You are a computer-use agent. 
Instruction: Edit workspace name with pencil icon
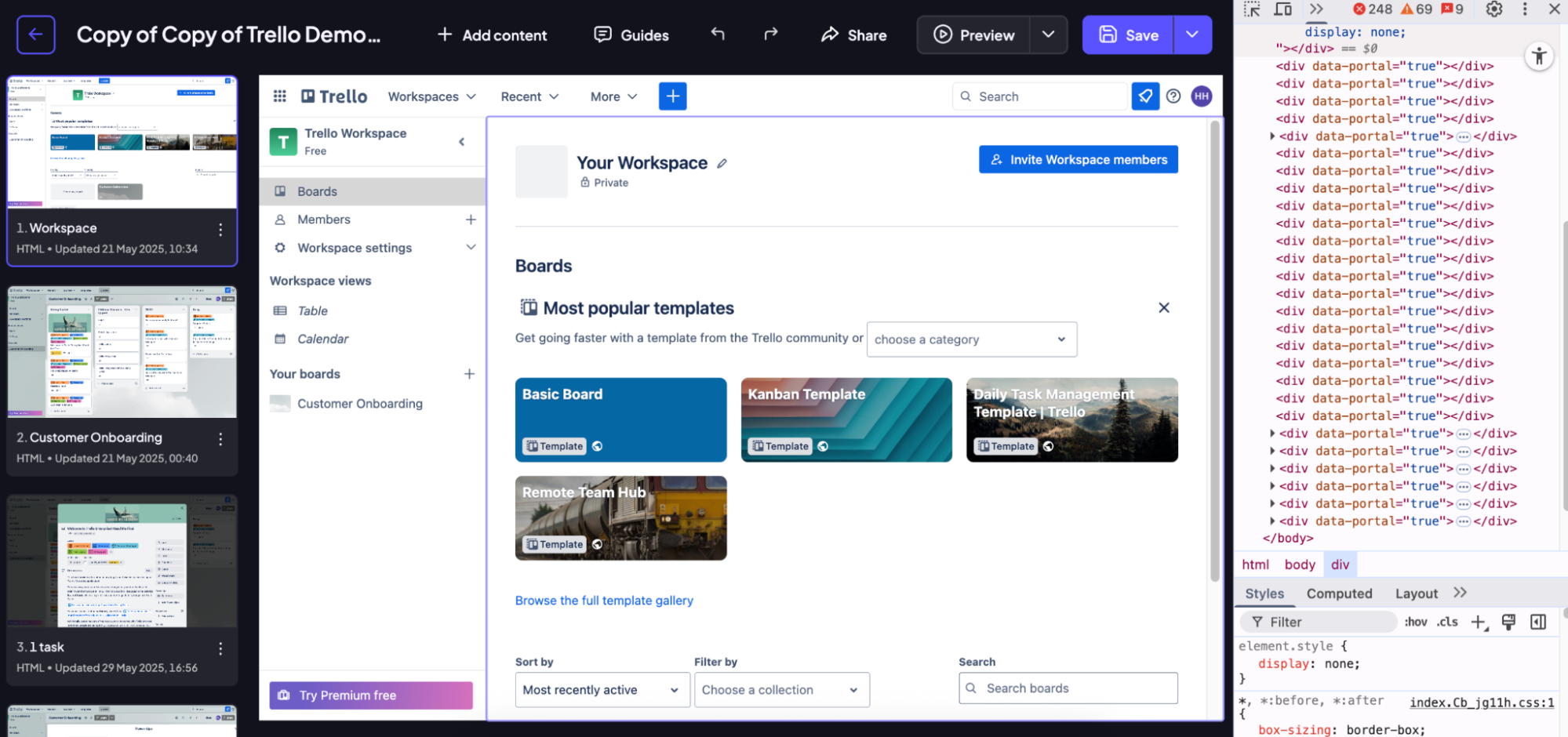pos(722,163)
